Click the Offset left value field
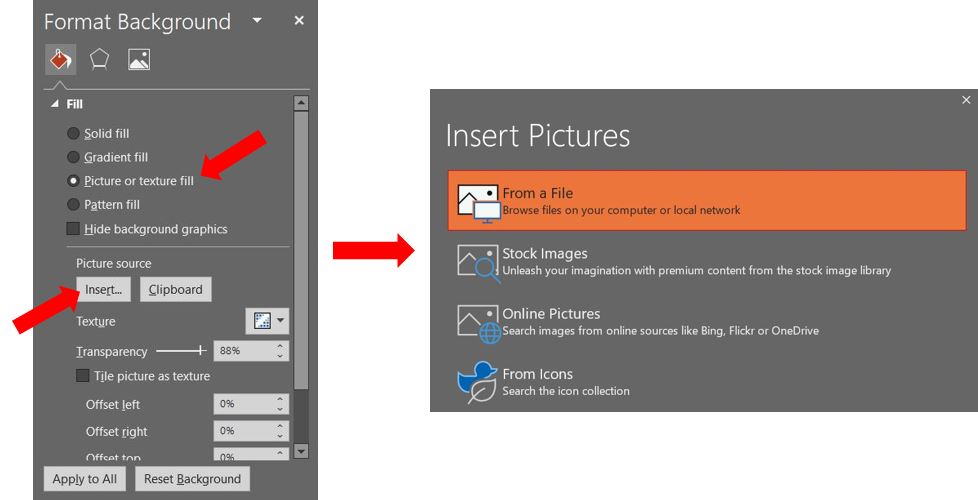This screenshot has width=978, height=500. pyautogui.click(x=243, y=404)
